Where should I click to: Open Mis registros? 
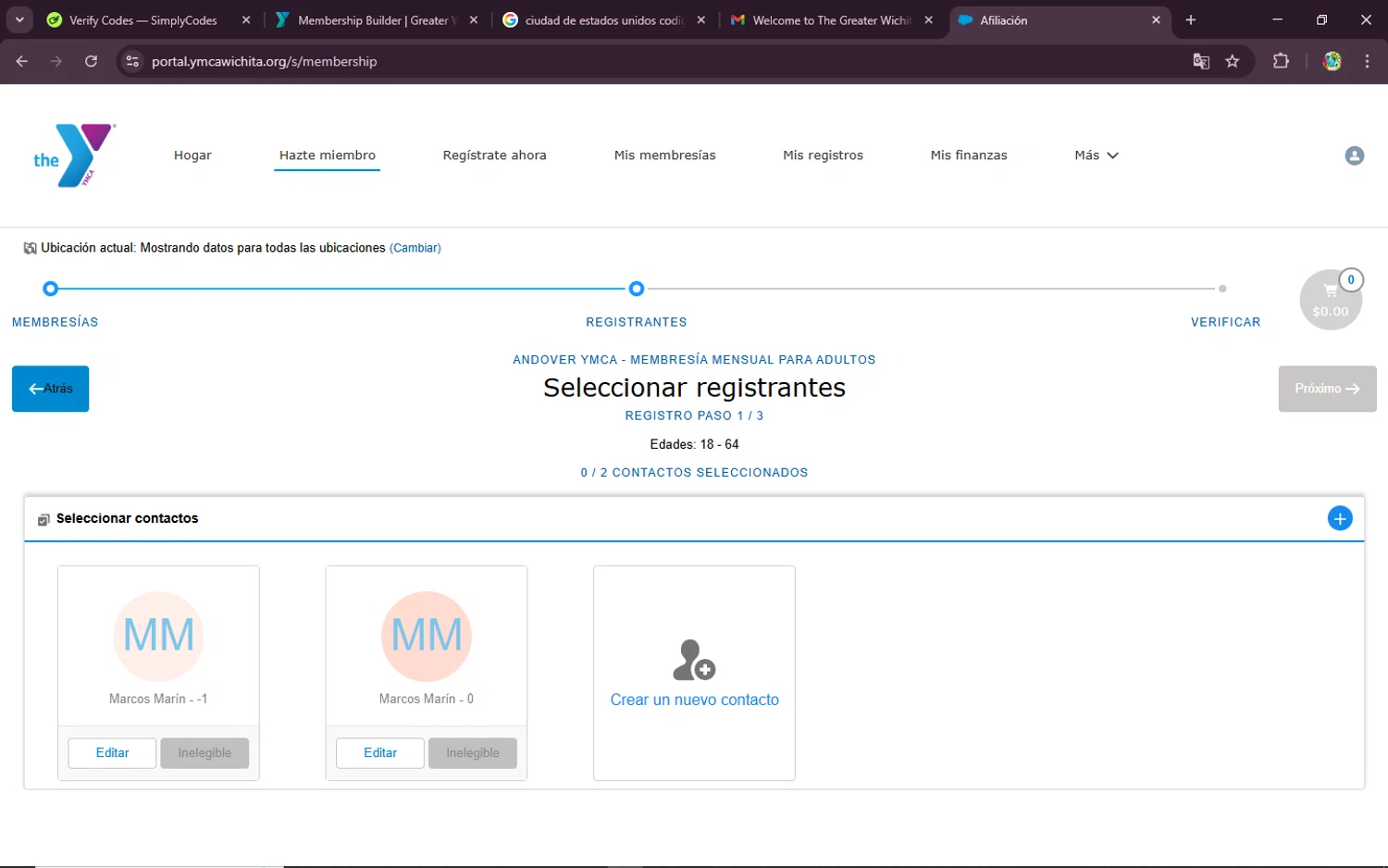point(823,155)
